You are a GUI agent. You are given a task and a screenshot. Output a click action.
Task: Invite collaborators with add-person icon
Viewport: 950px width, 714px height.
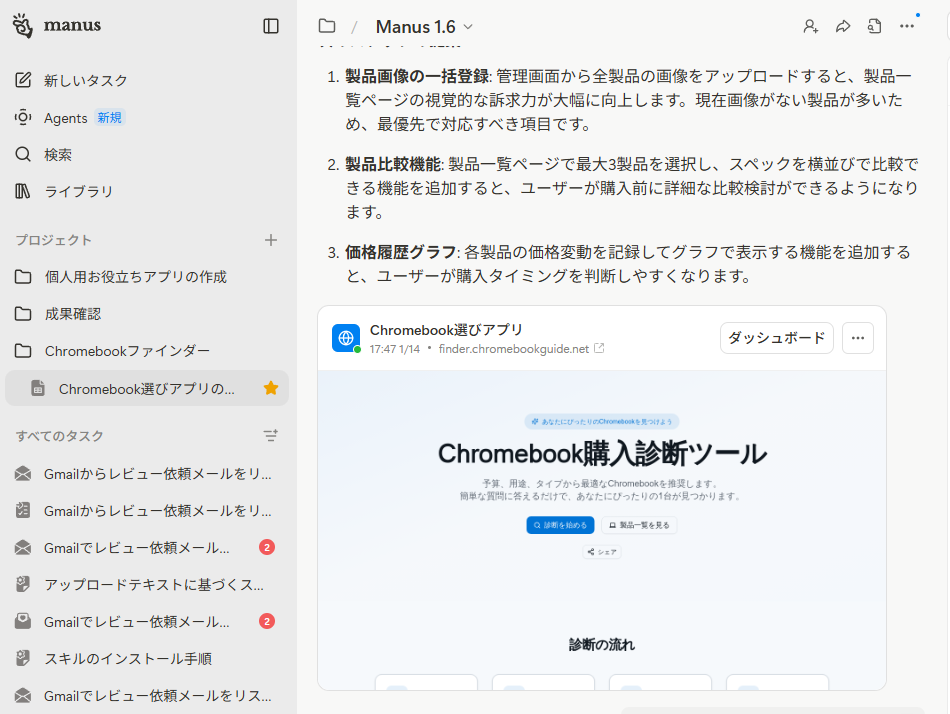[811, 26]
